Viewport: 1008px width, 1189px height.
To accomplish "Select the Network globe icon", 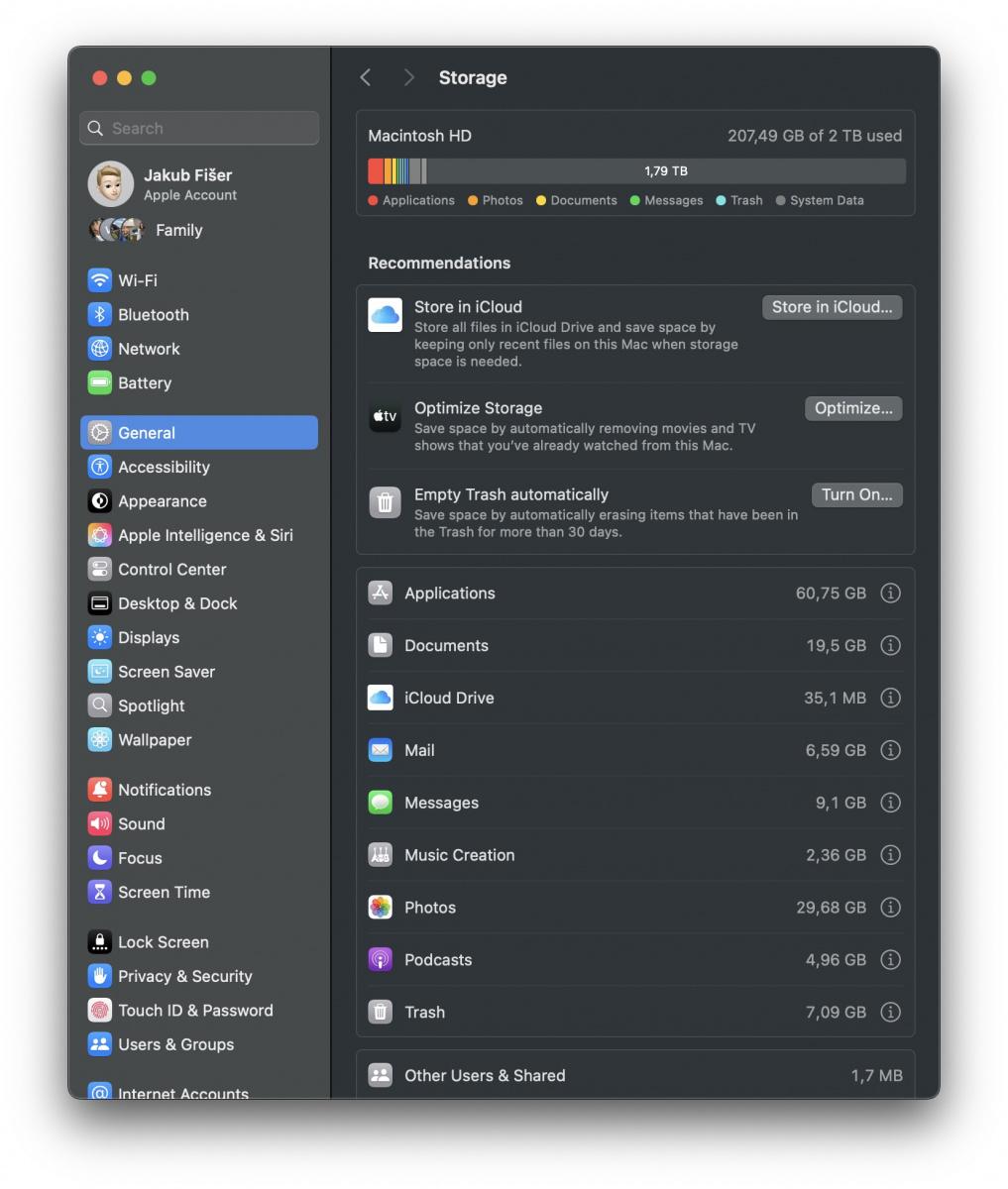I will pos(99,349).
